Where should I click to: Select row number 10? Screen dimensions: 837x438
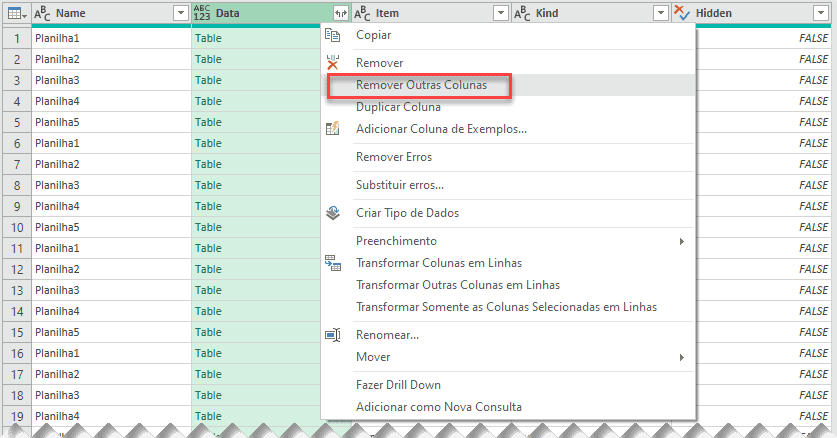coord(17,227)
